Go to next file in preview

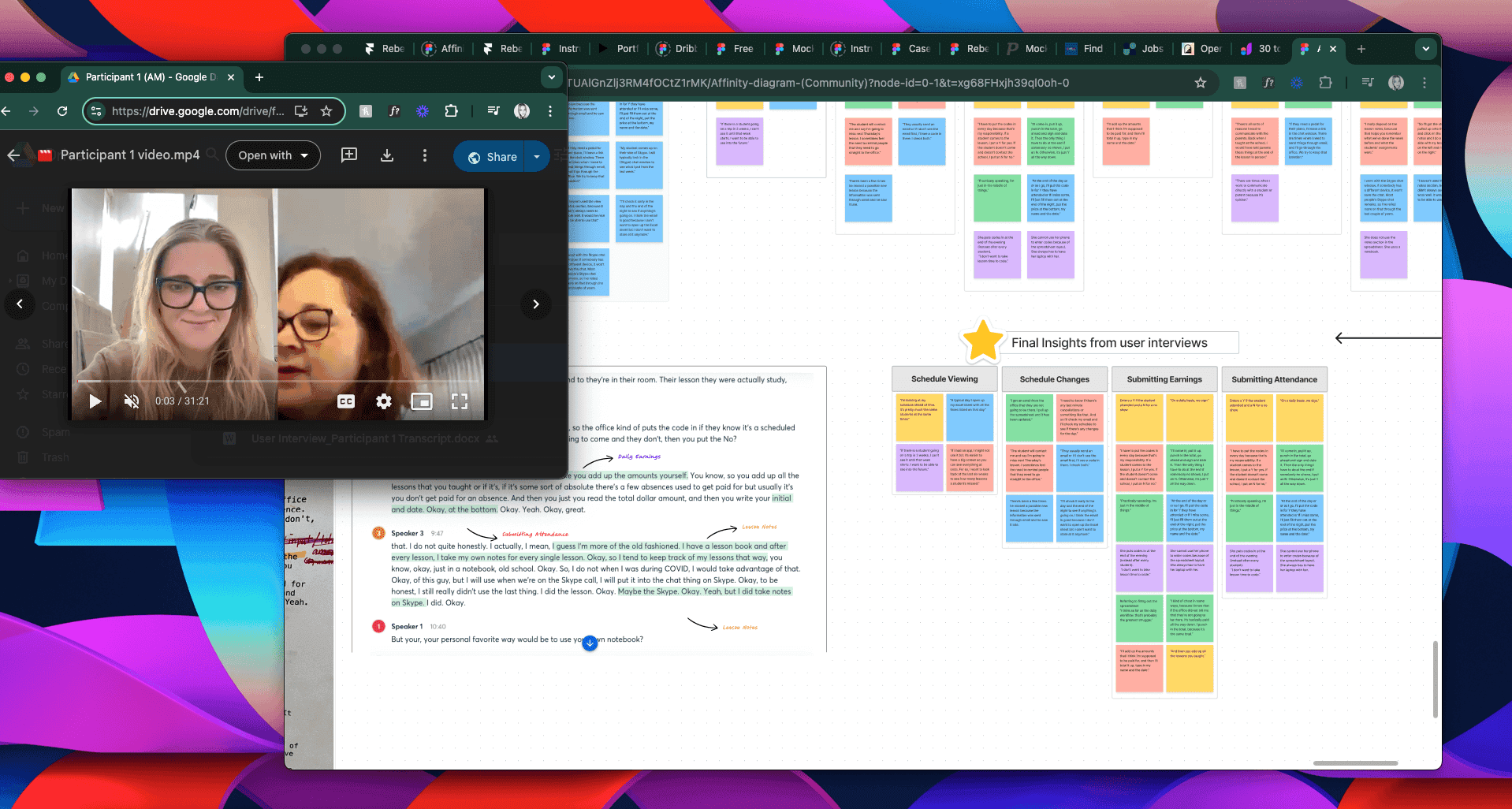pos(536,304)
